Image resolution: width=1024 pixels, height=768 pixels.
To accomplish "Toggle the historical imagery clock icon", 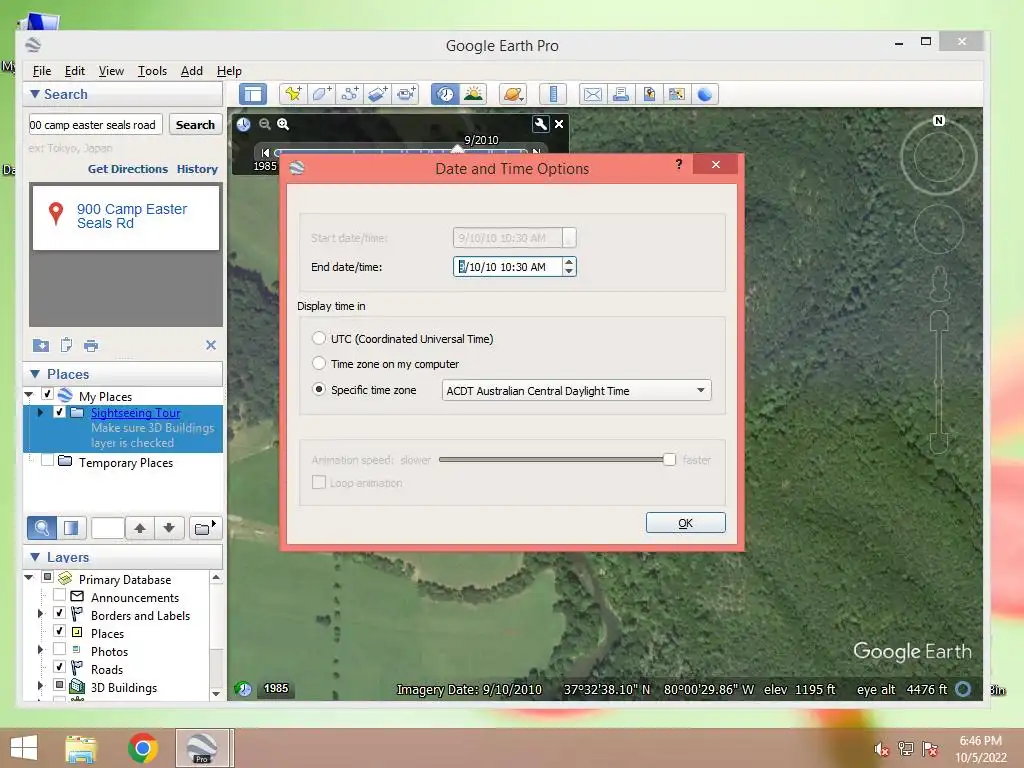I will coord(445,94).
